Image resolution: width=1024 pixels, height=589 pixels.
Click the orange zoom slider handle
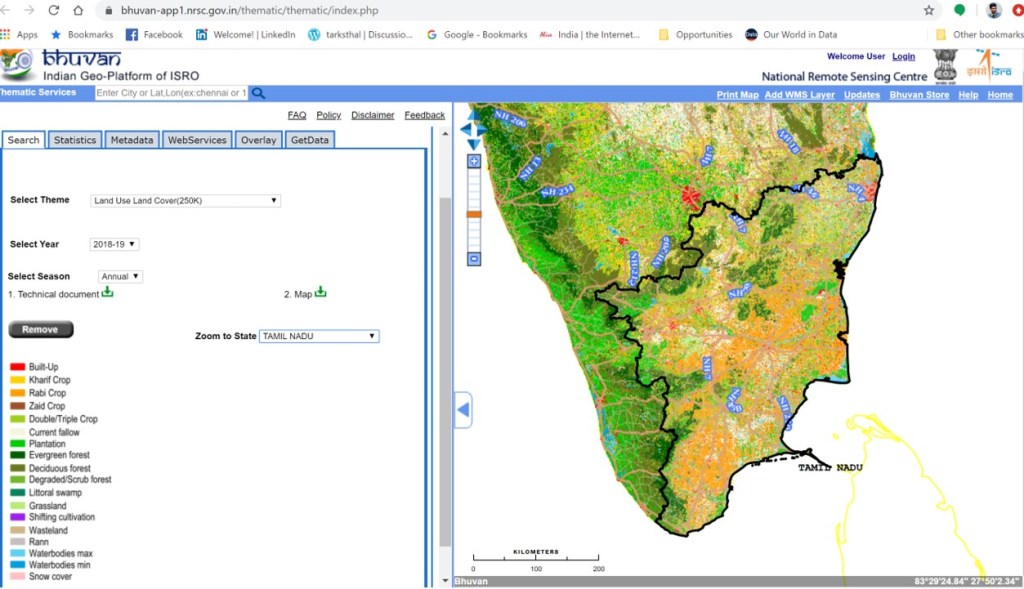[x=474, y=214]
